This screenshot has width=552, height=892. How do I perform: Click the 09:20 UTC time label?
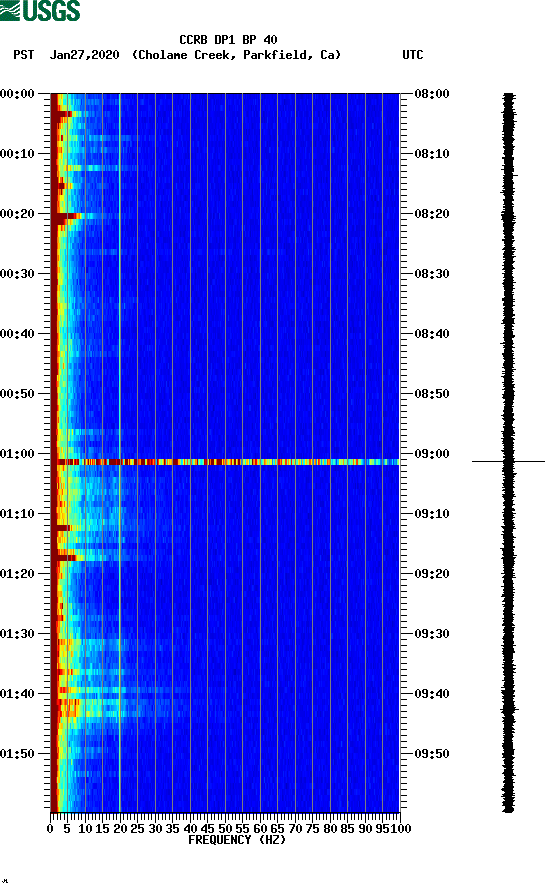[432, 574]
